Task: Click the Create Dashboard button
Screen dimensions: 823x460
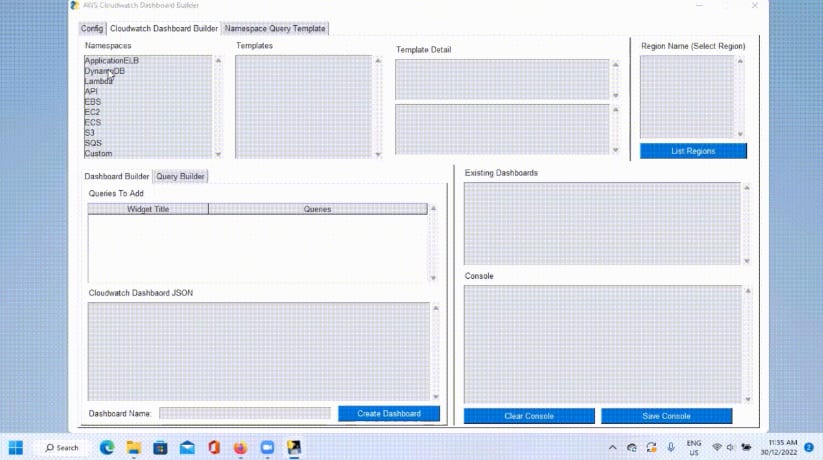Action: (x=389, y=413)
